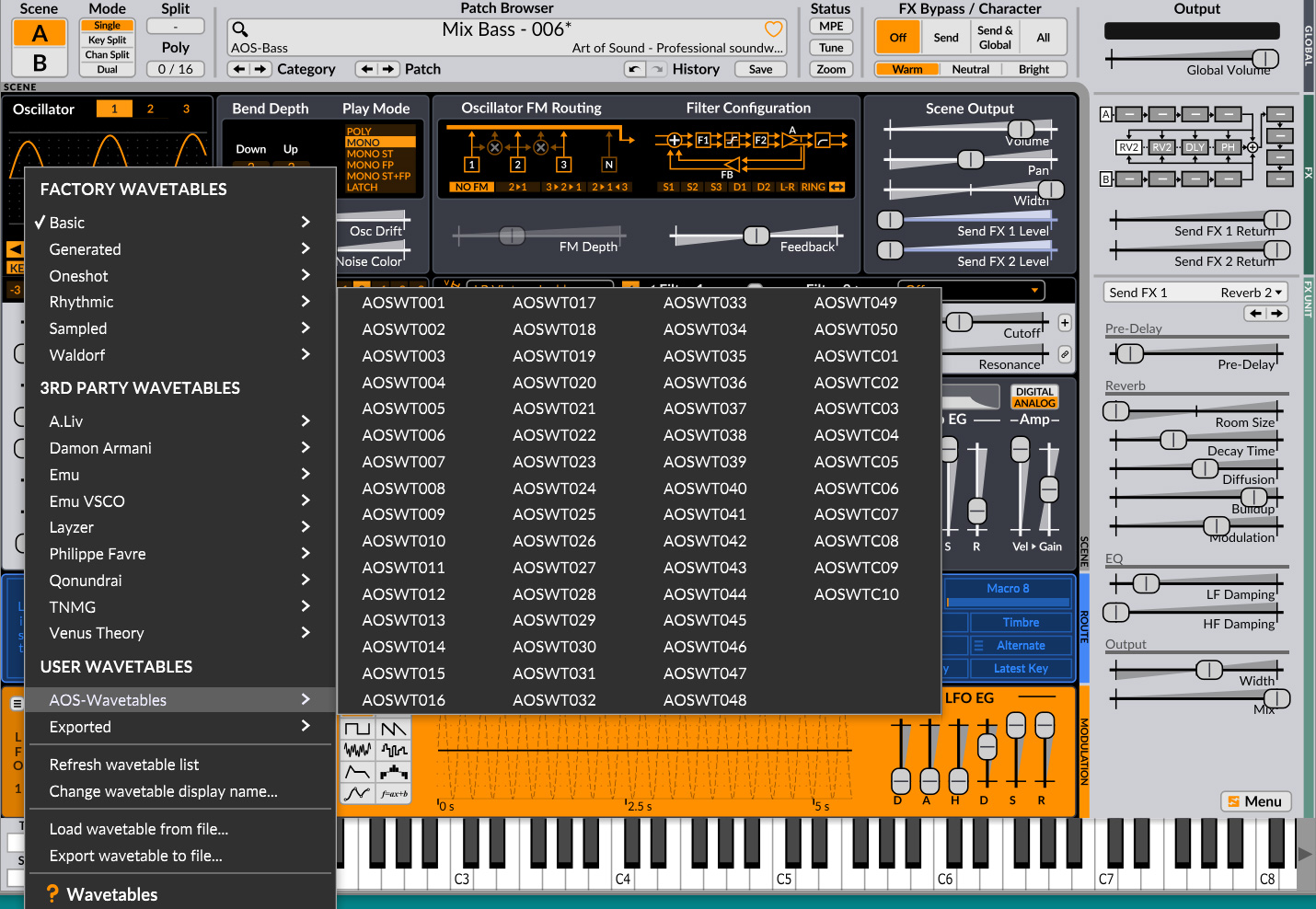
Task: Click the Save button in the patch browser
Action: 760,69
